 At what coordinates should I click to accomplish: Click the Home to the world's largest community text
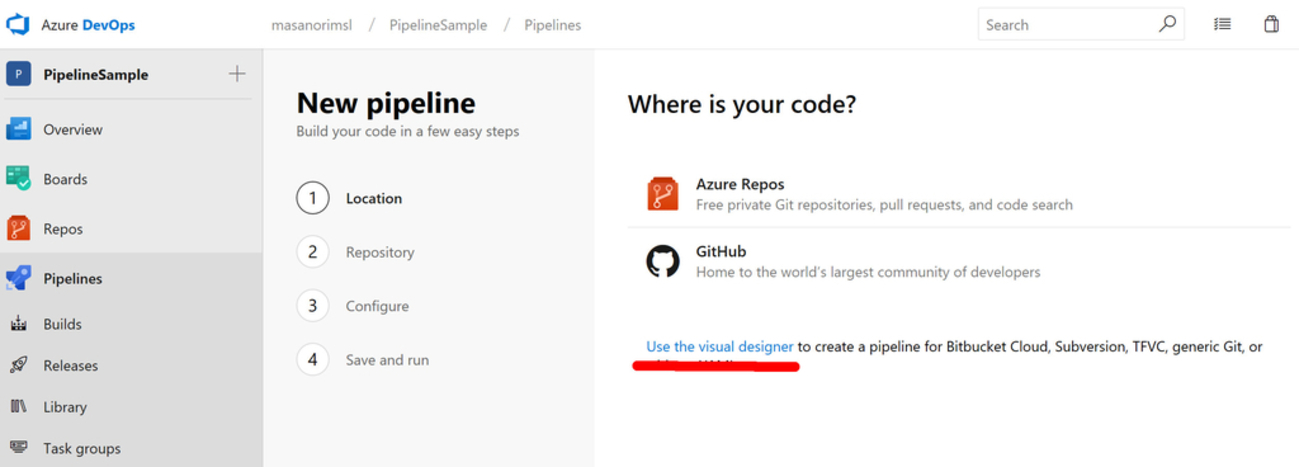coord(868,271)
